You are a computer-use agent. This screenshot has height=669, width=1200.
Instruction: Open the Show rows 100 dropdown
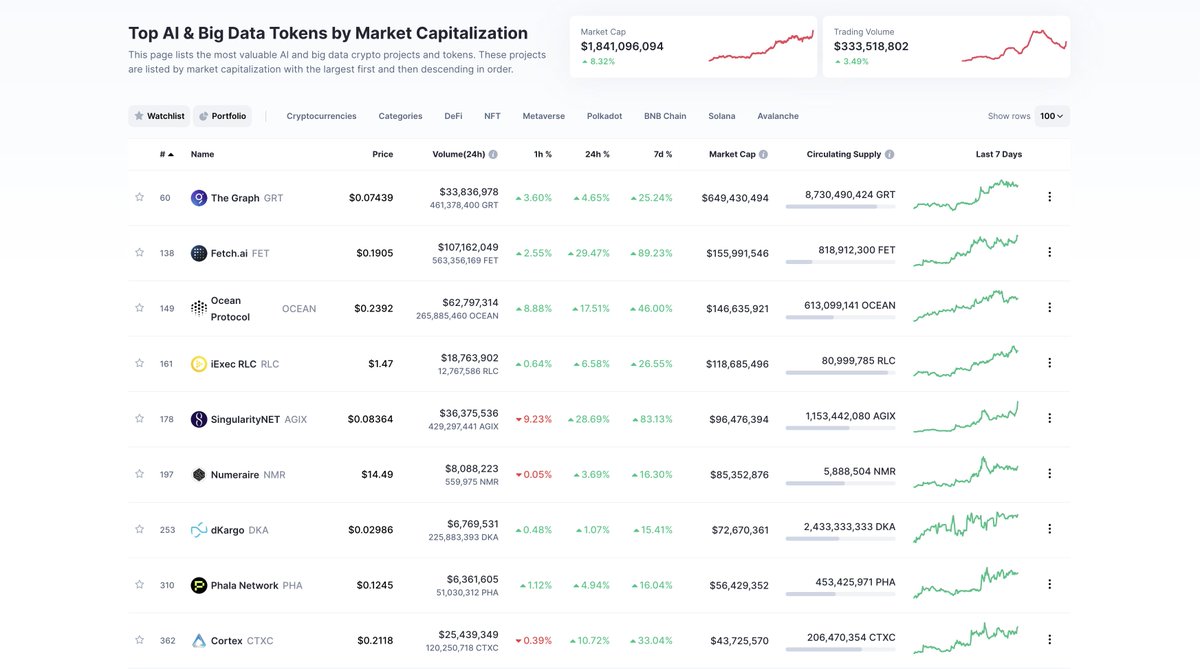[x=1052, y=116]
